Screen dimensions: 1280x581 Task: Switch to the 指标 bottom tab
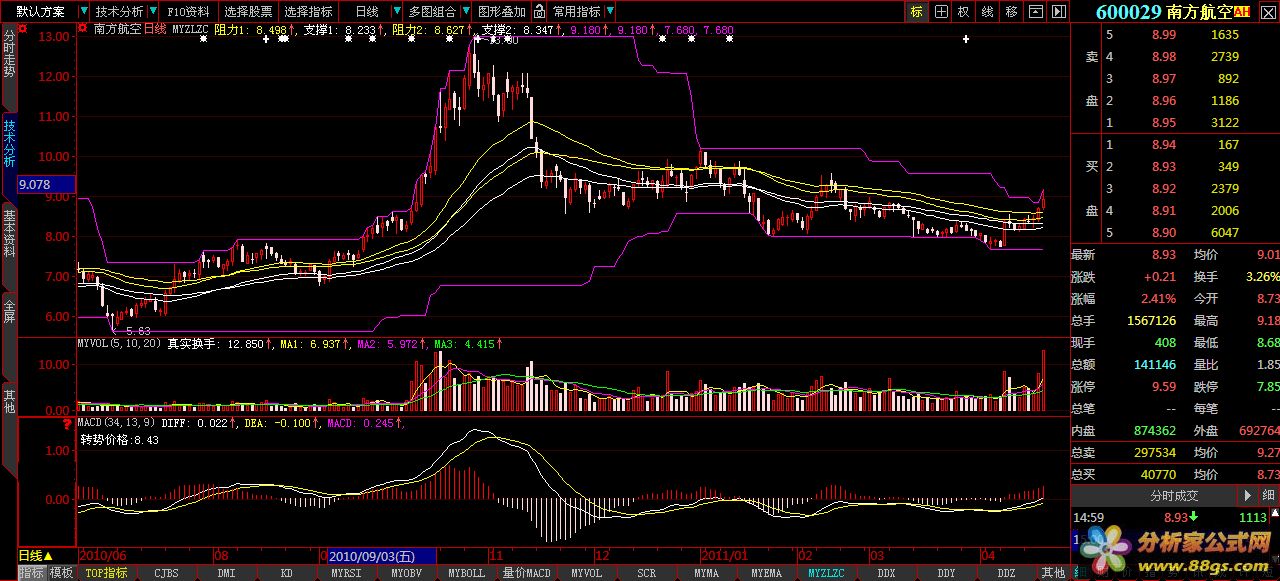click(x=32, y=573)
